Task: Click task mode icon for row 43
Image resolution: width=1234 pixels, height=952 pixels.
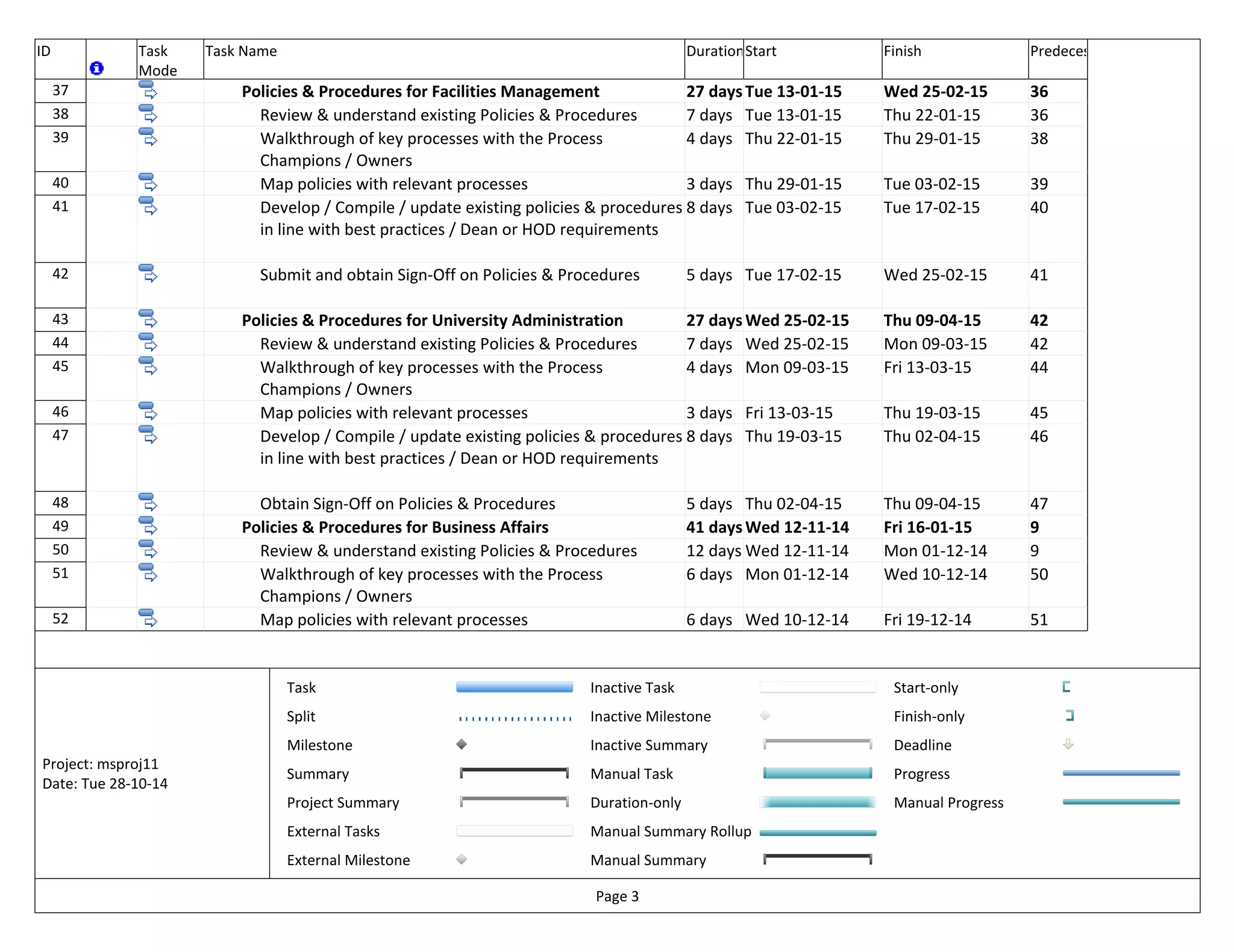Action: (x=148, y=319)
